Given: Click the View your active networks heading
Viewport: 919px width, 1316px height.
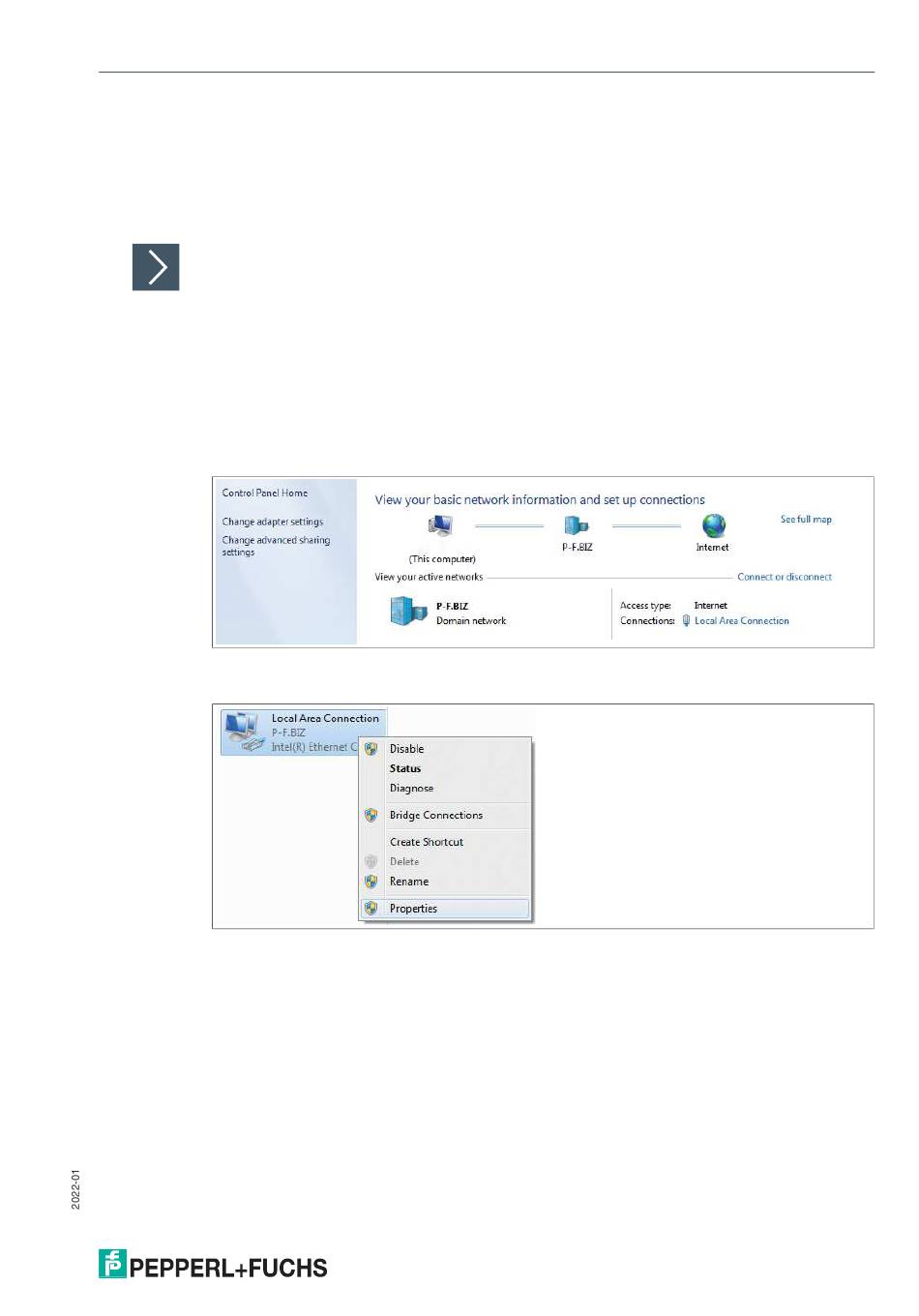Looking at the screenshot, I should point(429,577).
